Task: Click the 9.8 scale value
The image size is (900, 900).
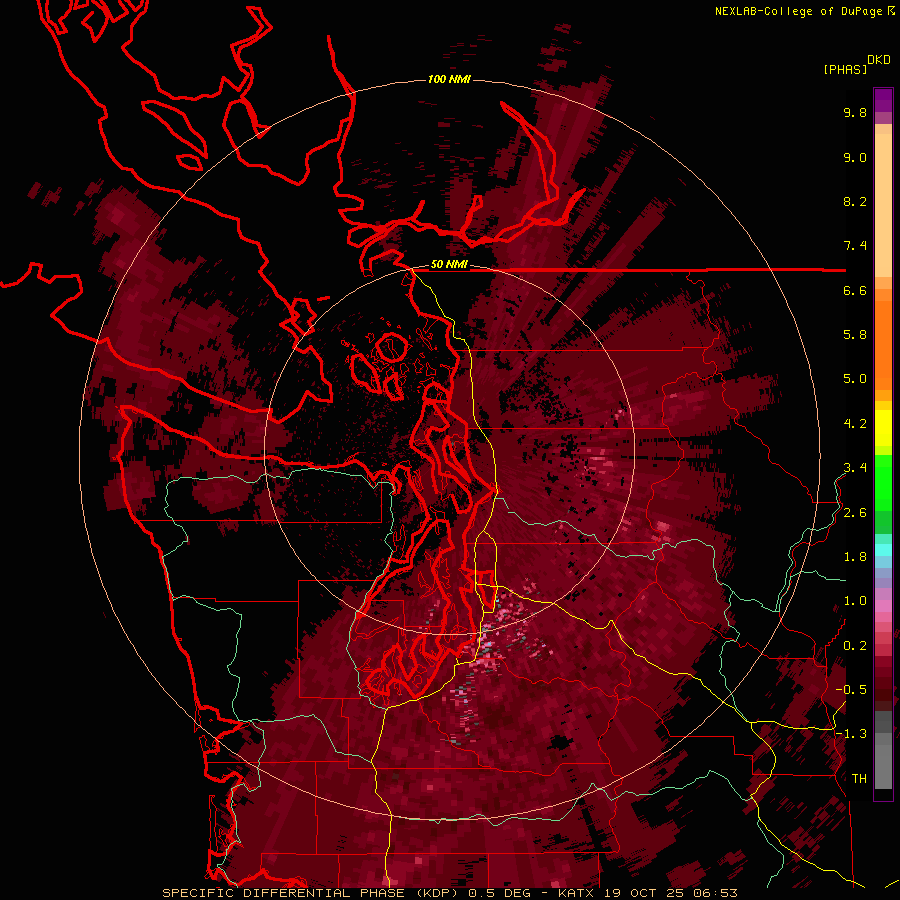Action: click(x=855, y=112)
